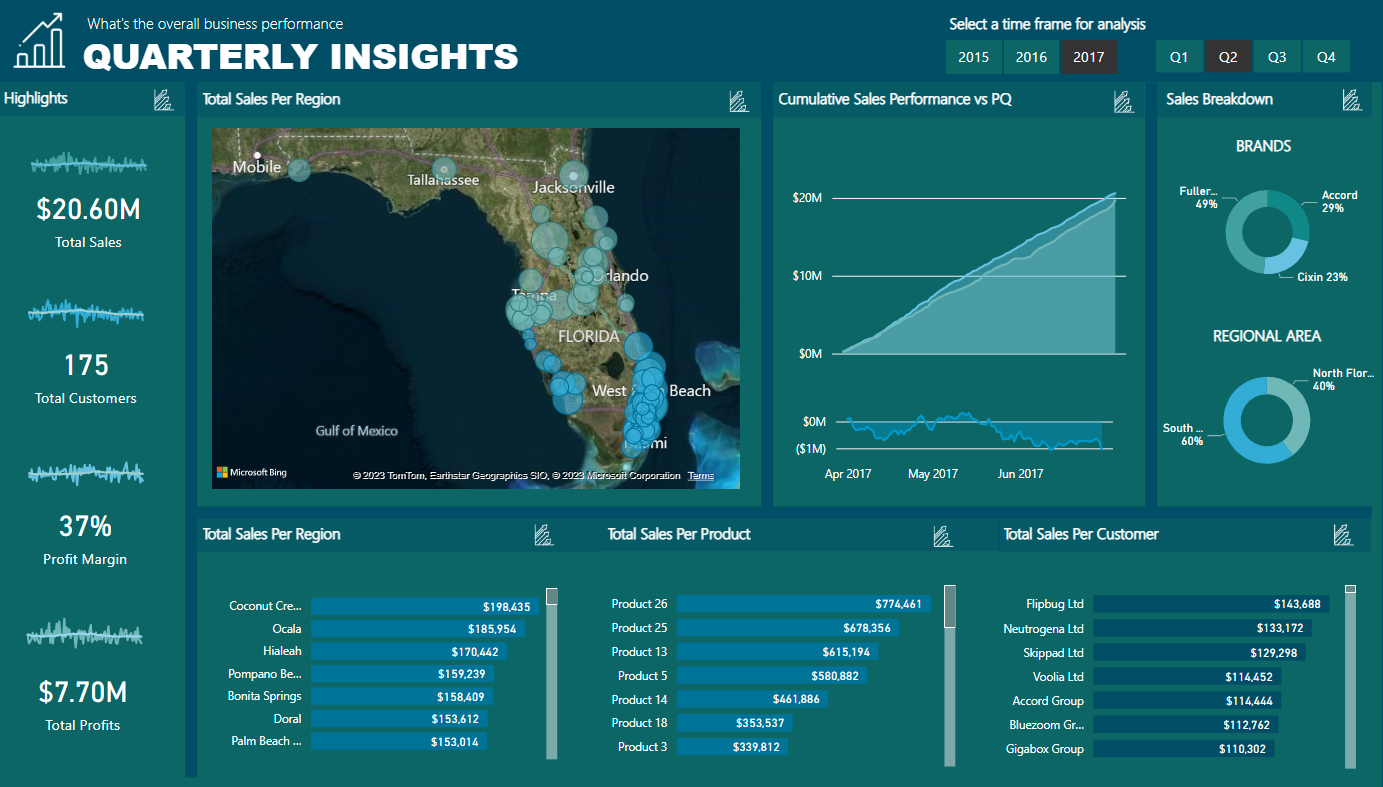
Task: Click the chart icon in Cumulative Sales Performance header
Action: tap(1123, 100)
